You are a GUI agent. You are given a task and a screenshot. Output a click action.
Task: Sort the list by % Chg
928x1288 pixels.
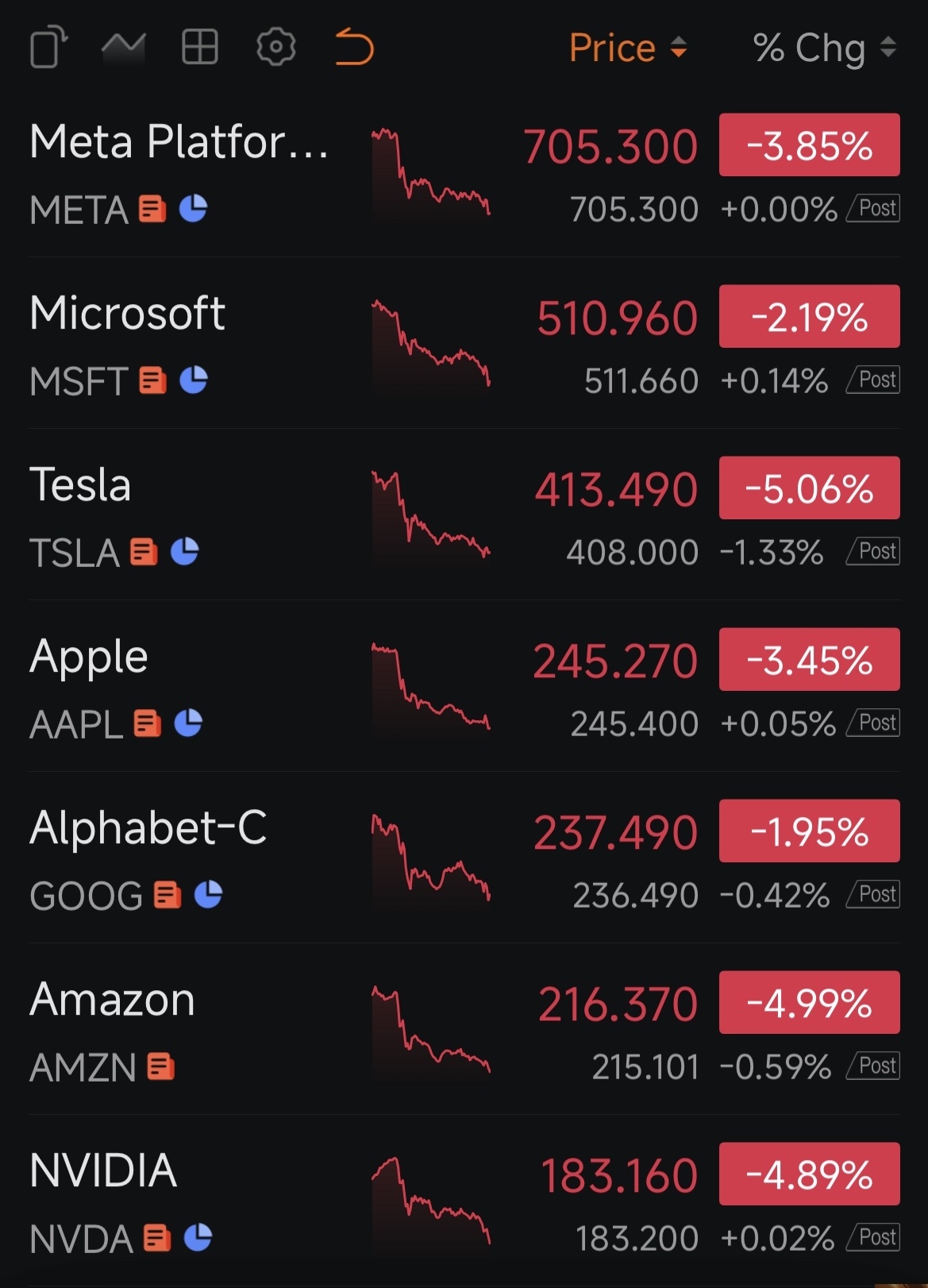824,48
